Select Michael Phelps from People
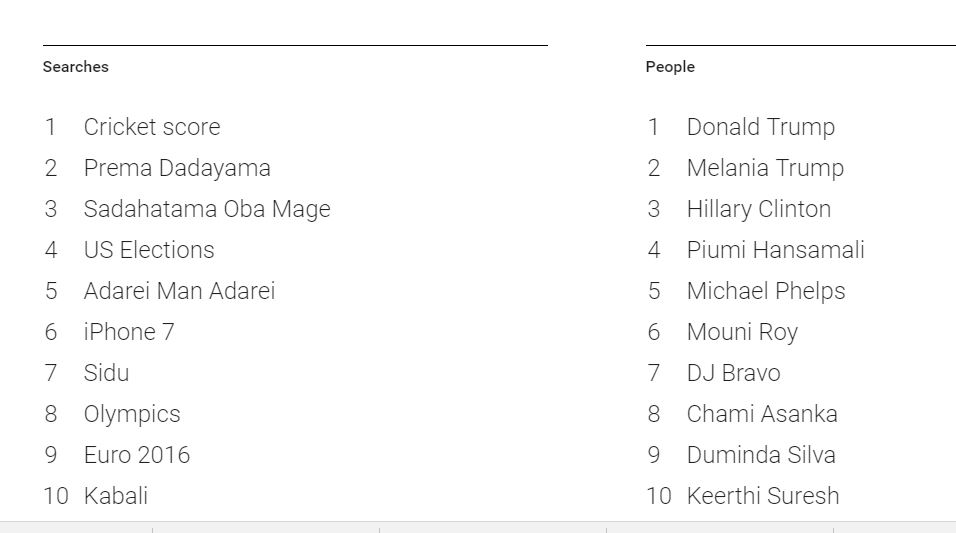 click(766, 291)
